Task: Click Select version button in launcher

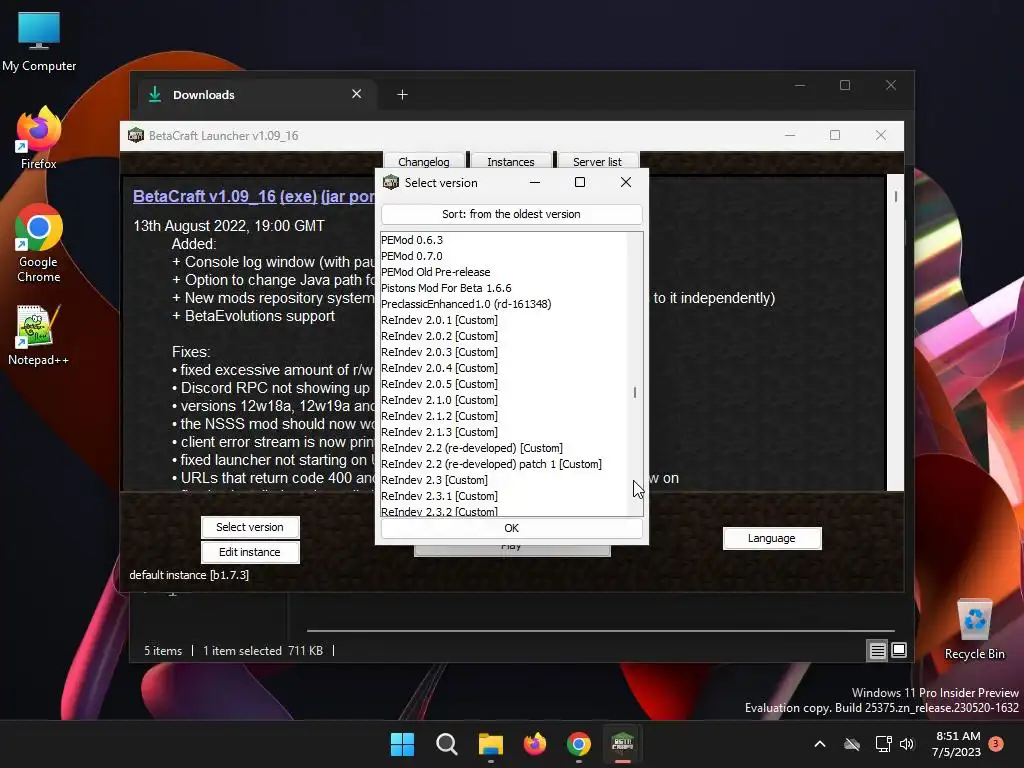Action: click(x=250, y=527)
